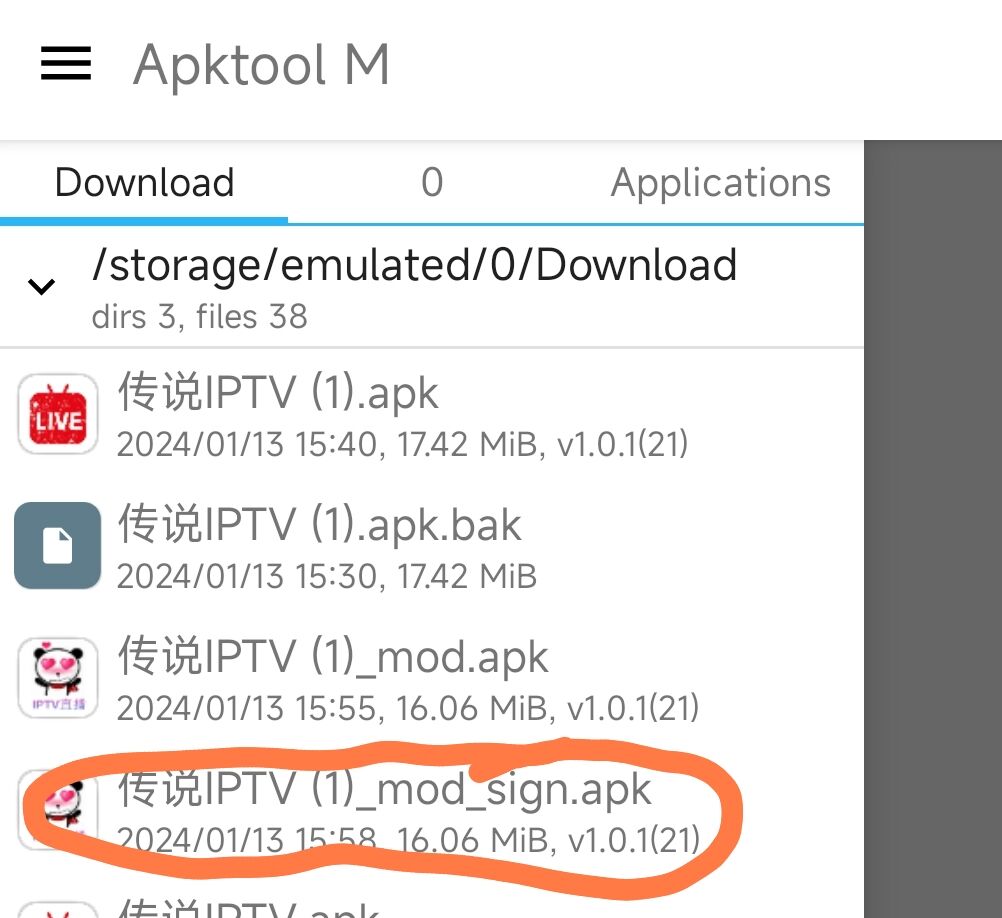This screenshot has height=918, width=1002.
Task: Select the 传说IPTV (1).apk file name
Action: (278, 392)
